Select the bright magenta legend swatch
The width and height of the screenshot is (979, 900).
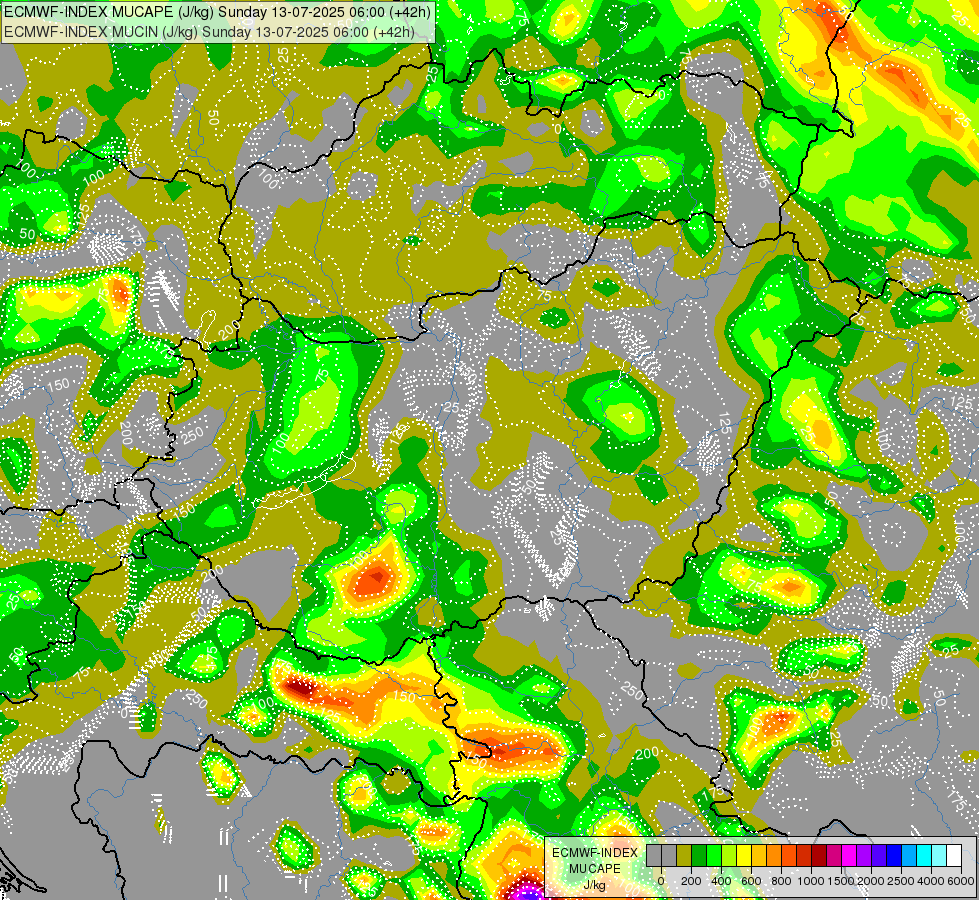coord(849,855)
